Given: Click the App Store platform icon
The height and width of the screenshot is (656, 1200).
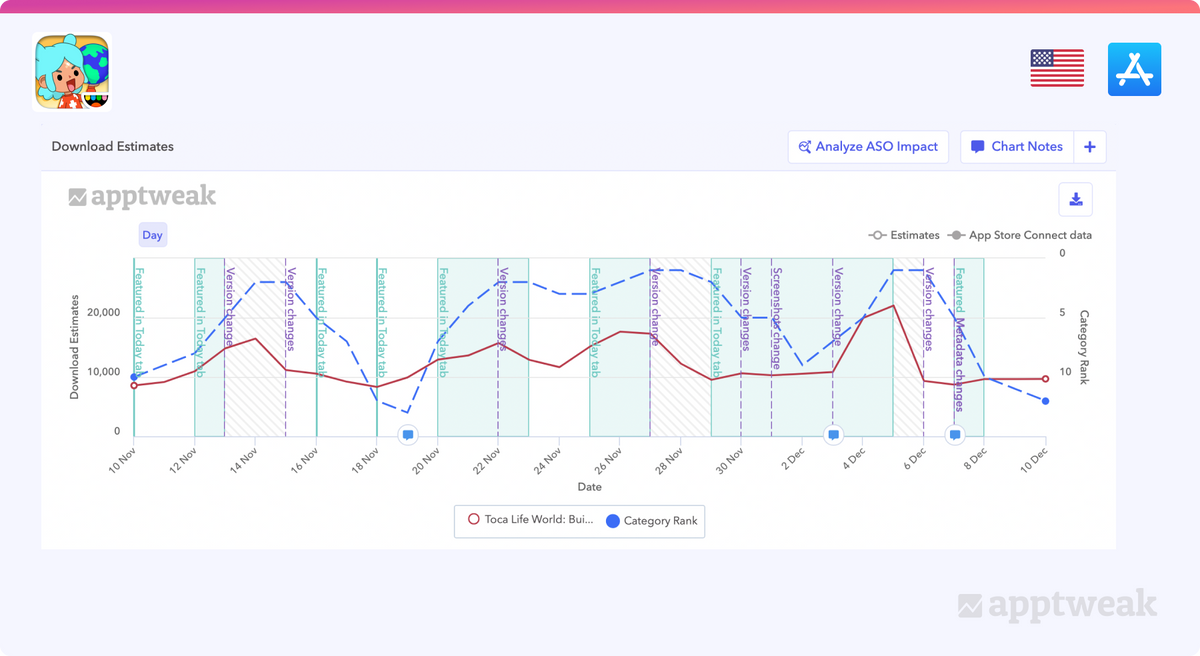Looking at the screenshot, I should coord(1134,69).
